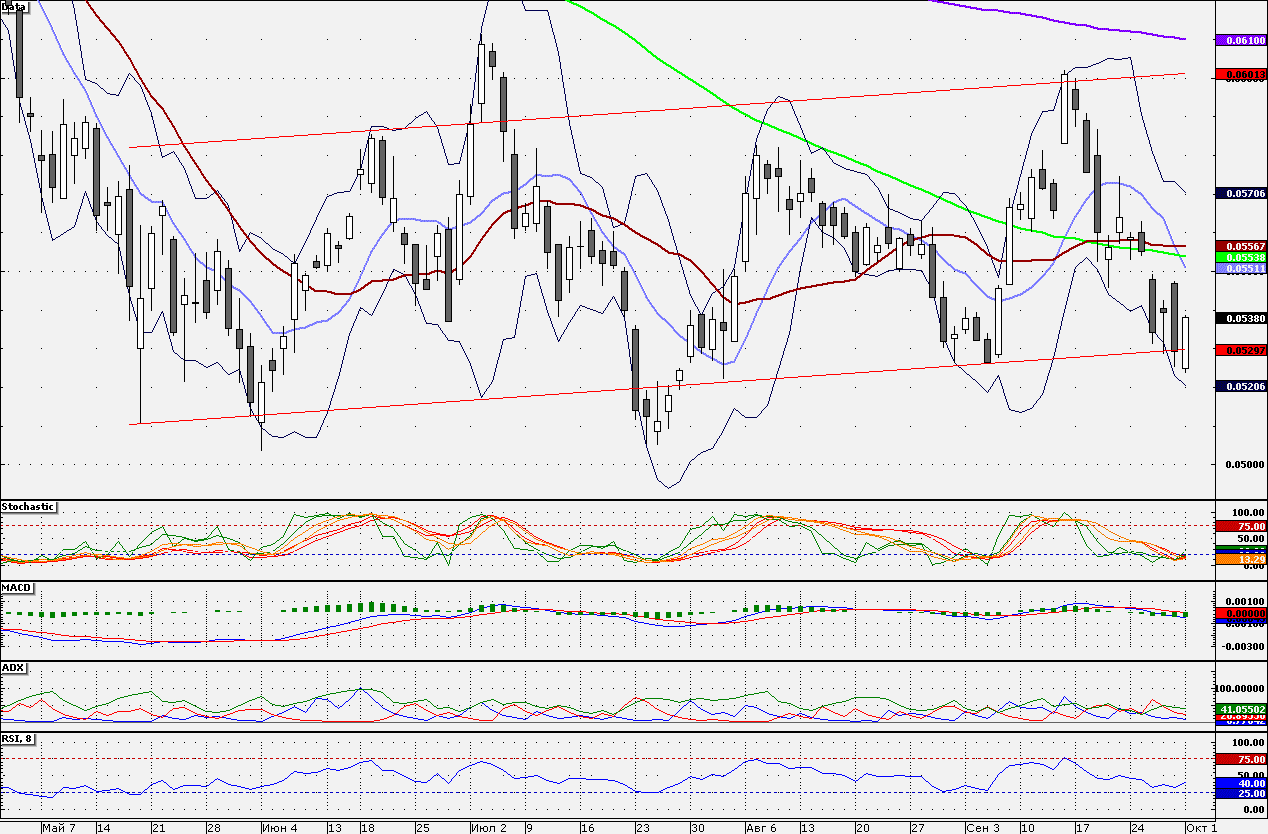Screen dimensions: 1268x834
Task: Click the green 0.05538 price label
Action: [x=1241, y=257]
